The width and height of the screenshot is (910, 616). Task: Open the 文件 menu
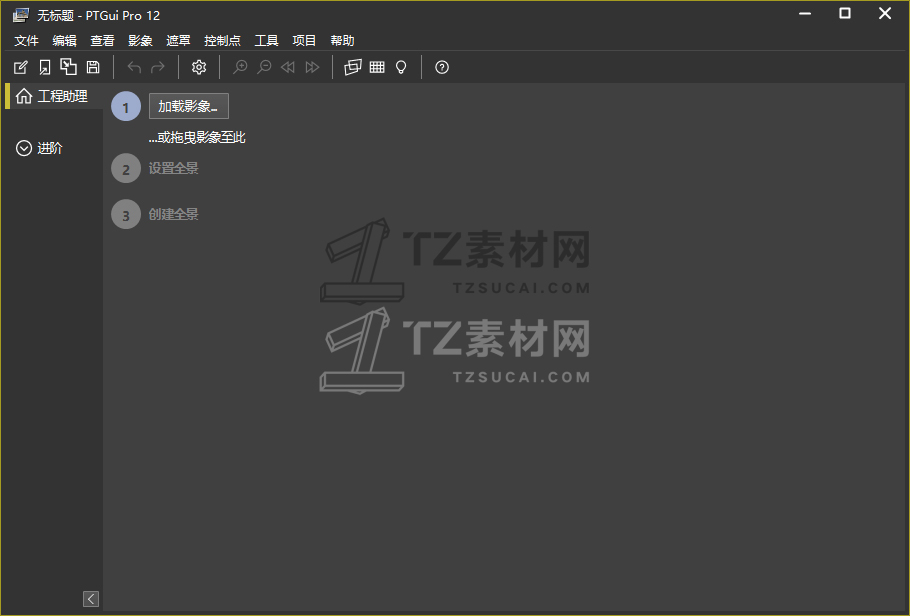coord(26,41)
